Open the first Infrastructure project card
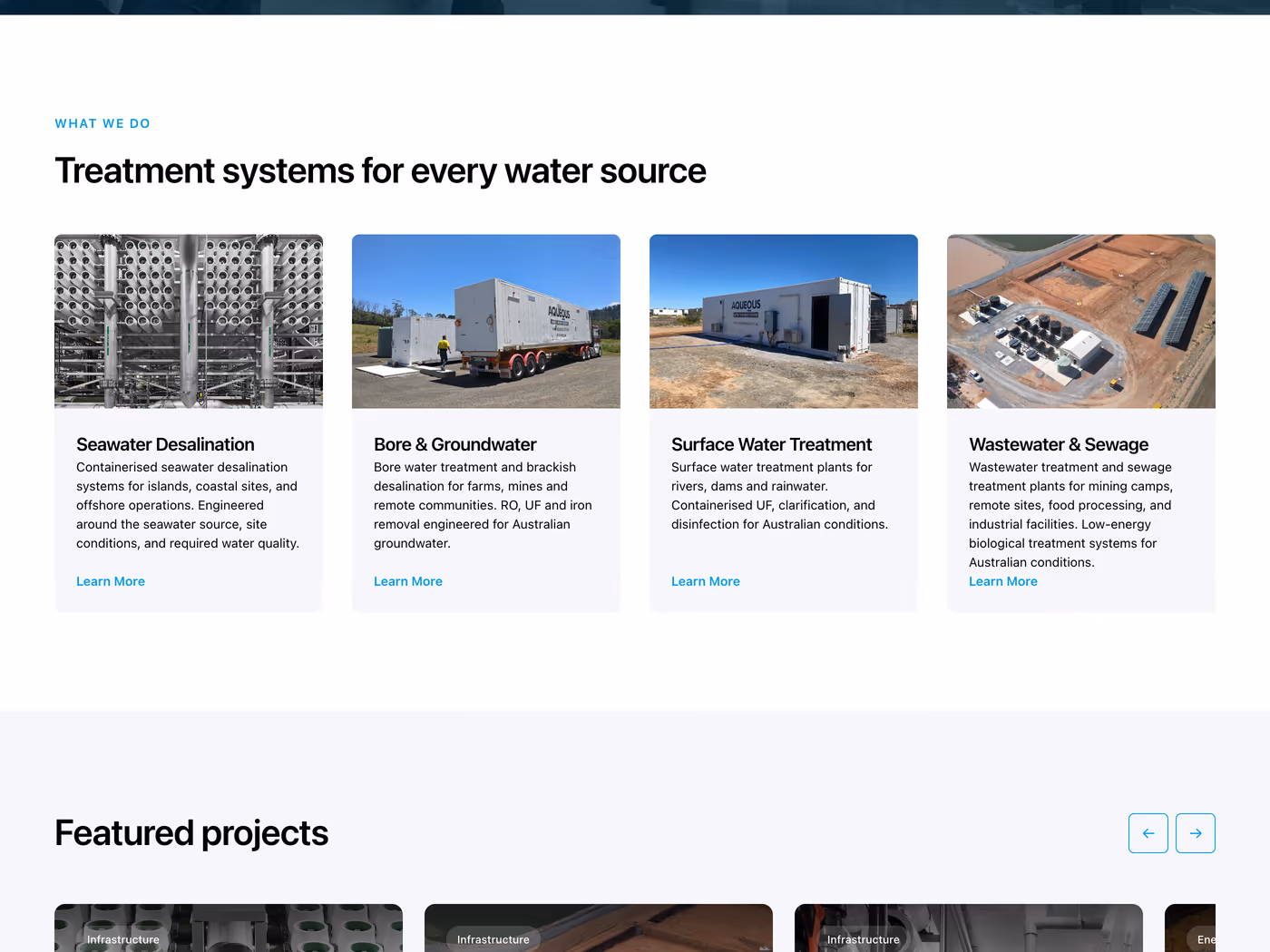1270x952 pixels. (x=229, y=928)
